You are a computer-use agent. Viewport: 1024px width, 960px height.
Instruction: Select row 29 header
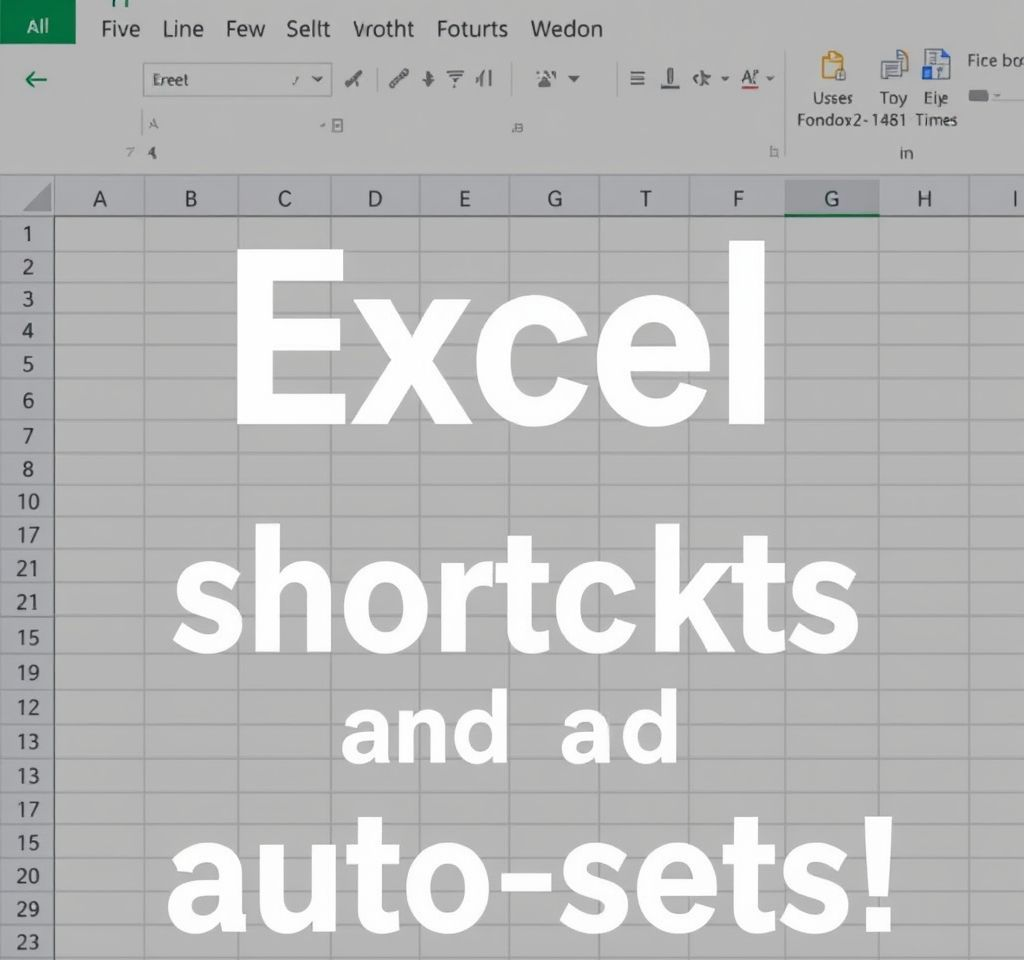coord(27,908)
